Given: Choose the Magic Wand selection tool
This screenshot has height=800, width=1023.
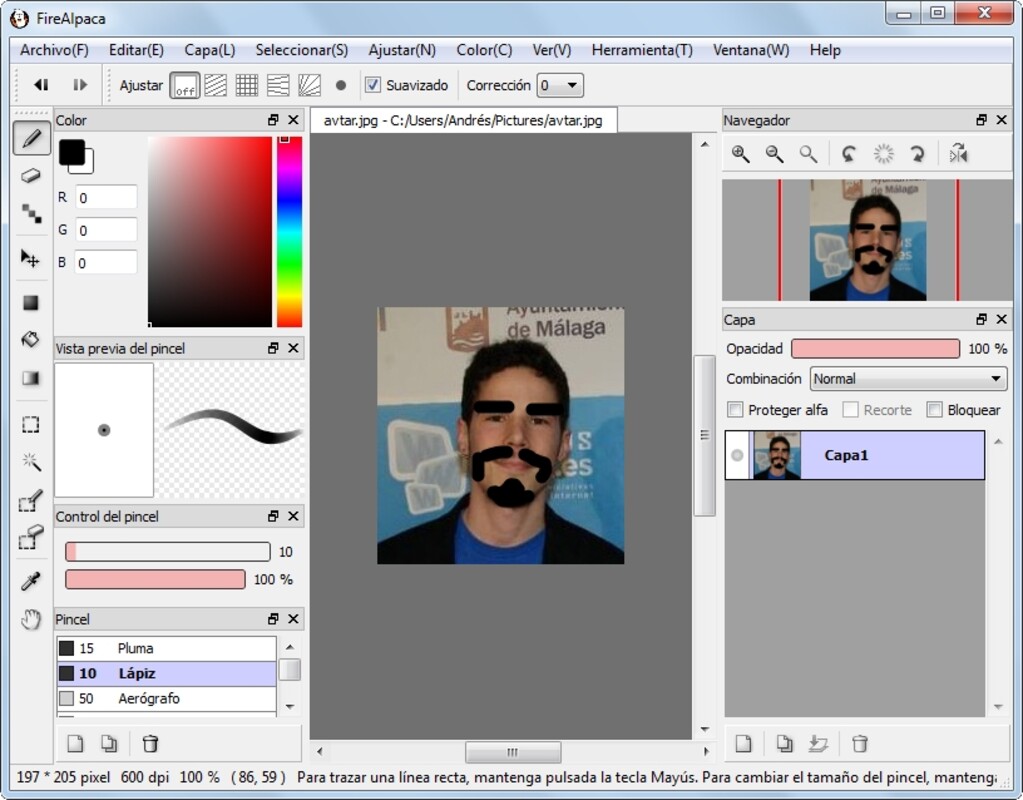Looking at the screenshot, I should tap(31, 462).
